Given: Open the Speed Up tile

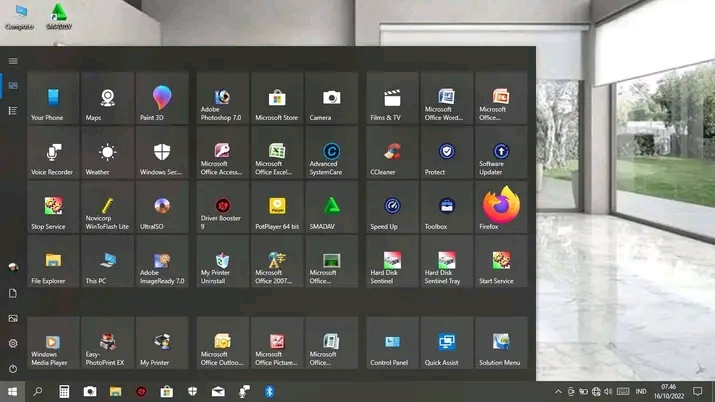Looking at the screenshot, I should [392, 207].
